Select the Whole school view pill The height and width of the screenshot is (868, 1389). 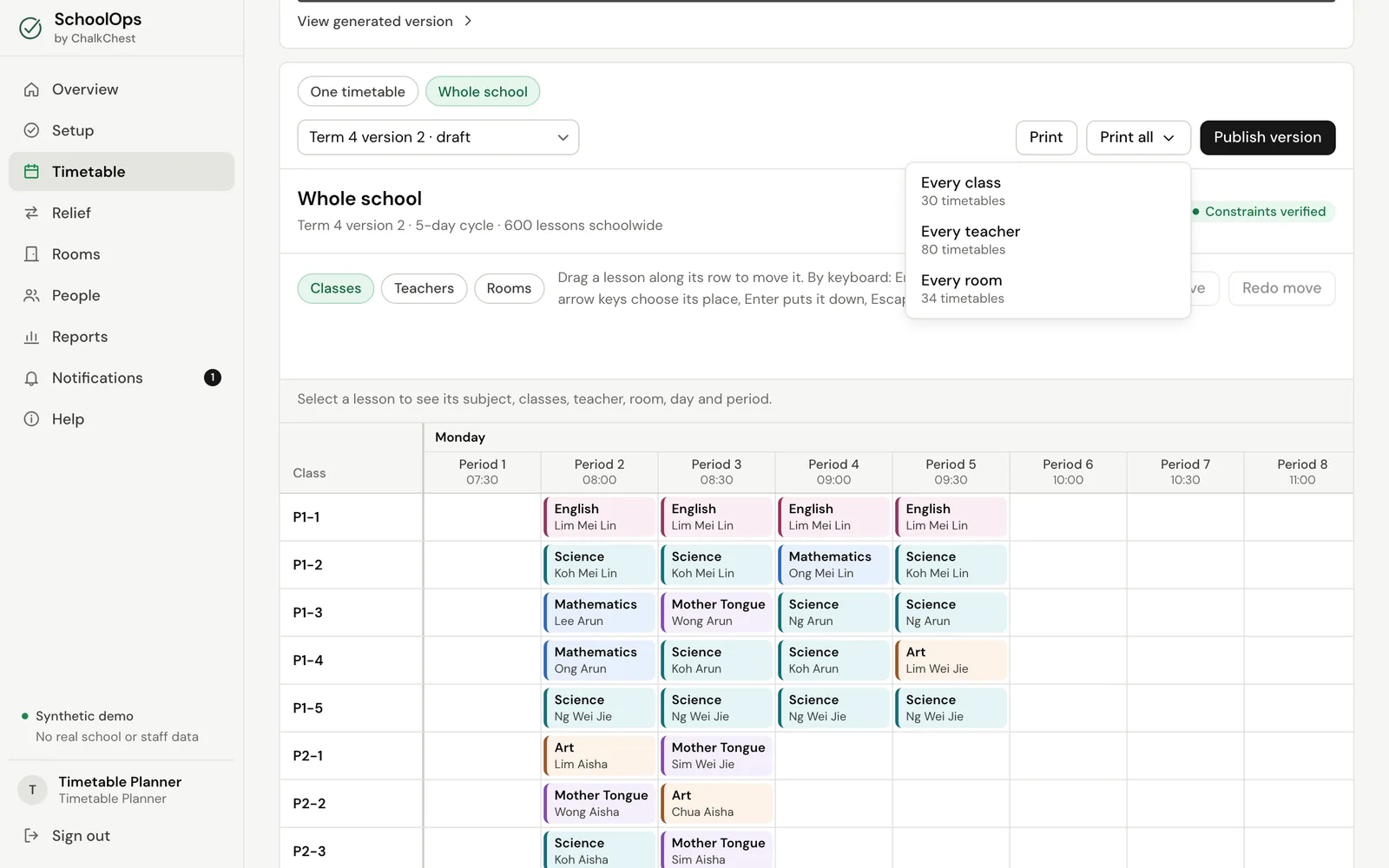coord(483,92)
